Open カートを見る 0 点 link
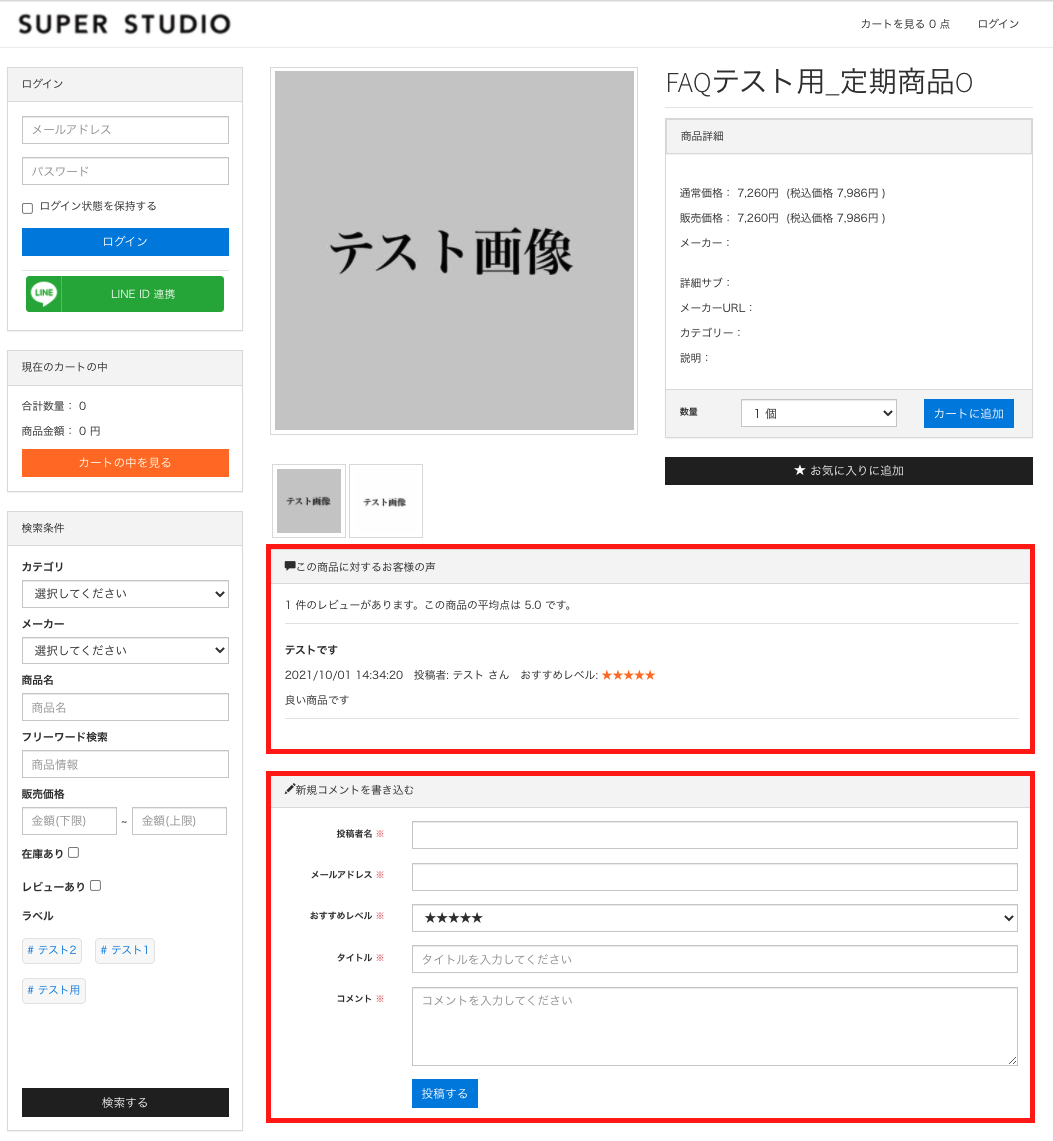 coord(905,24)
